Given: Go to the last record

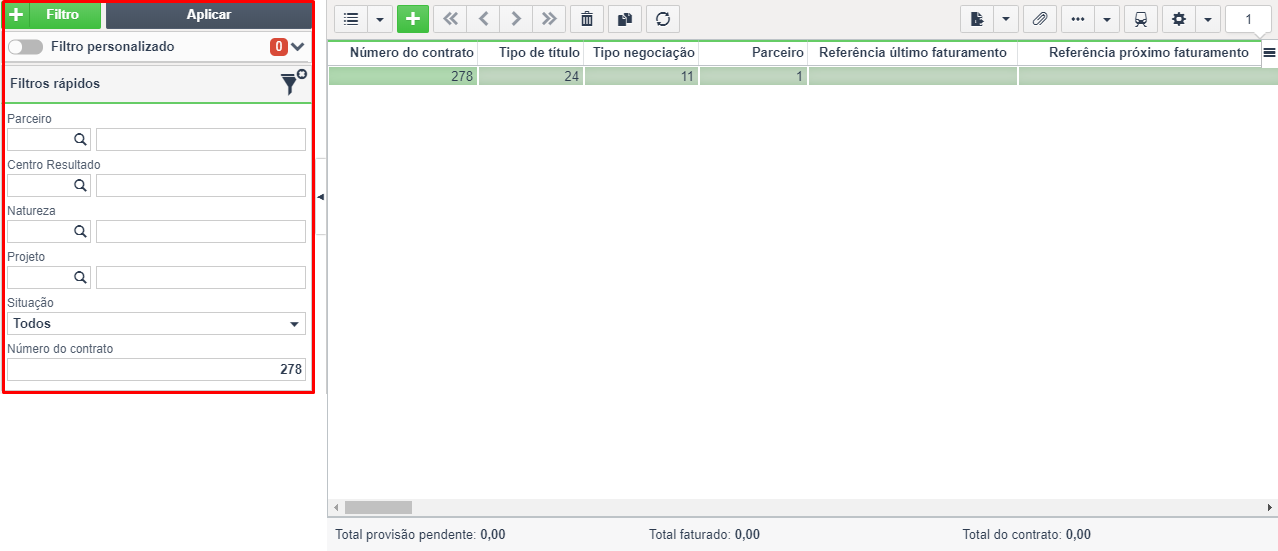Looking at the screenshot, I should tap(548, 19).
